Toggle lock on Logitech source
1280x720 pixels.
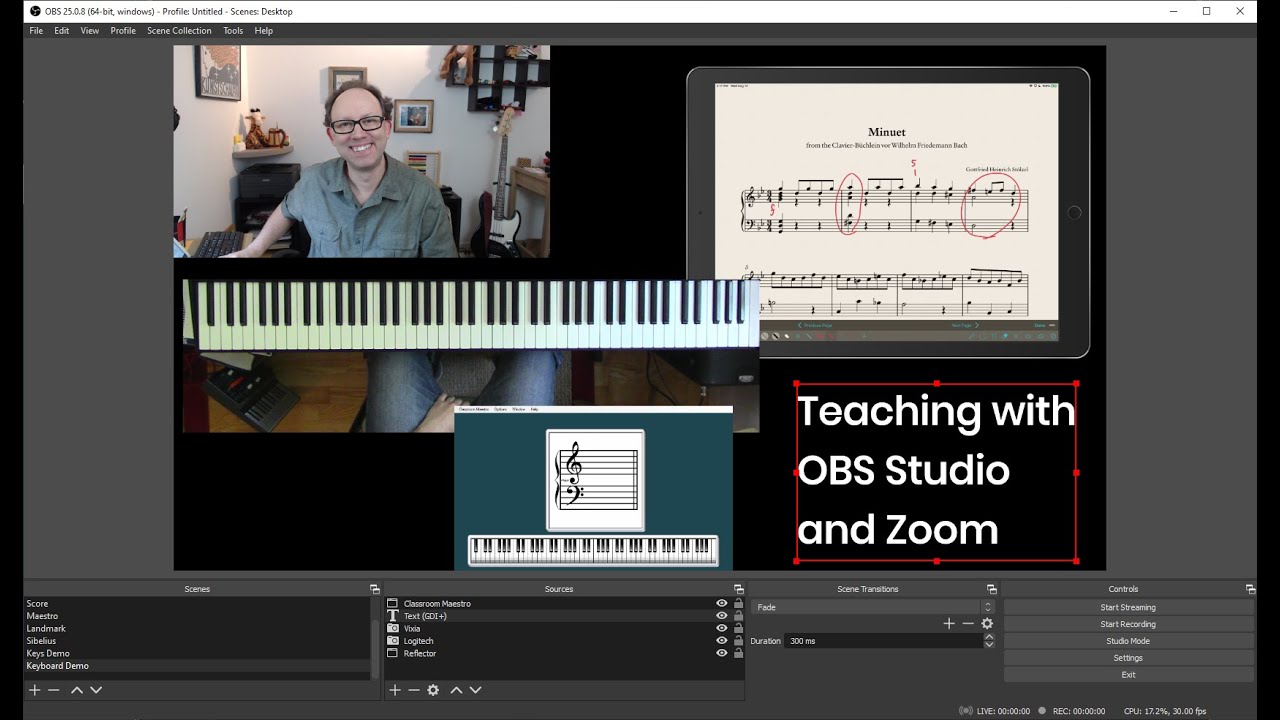pos(738,641)
